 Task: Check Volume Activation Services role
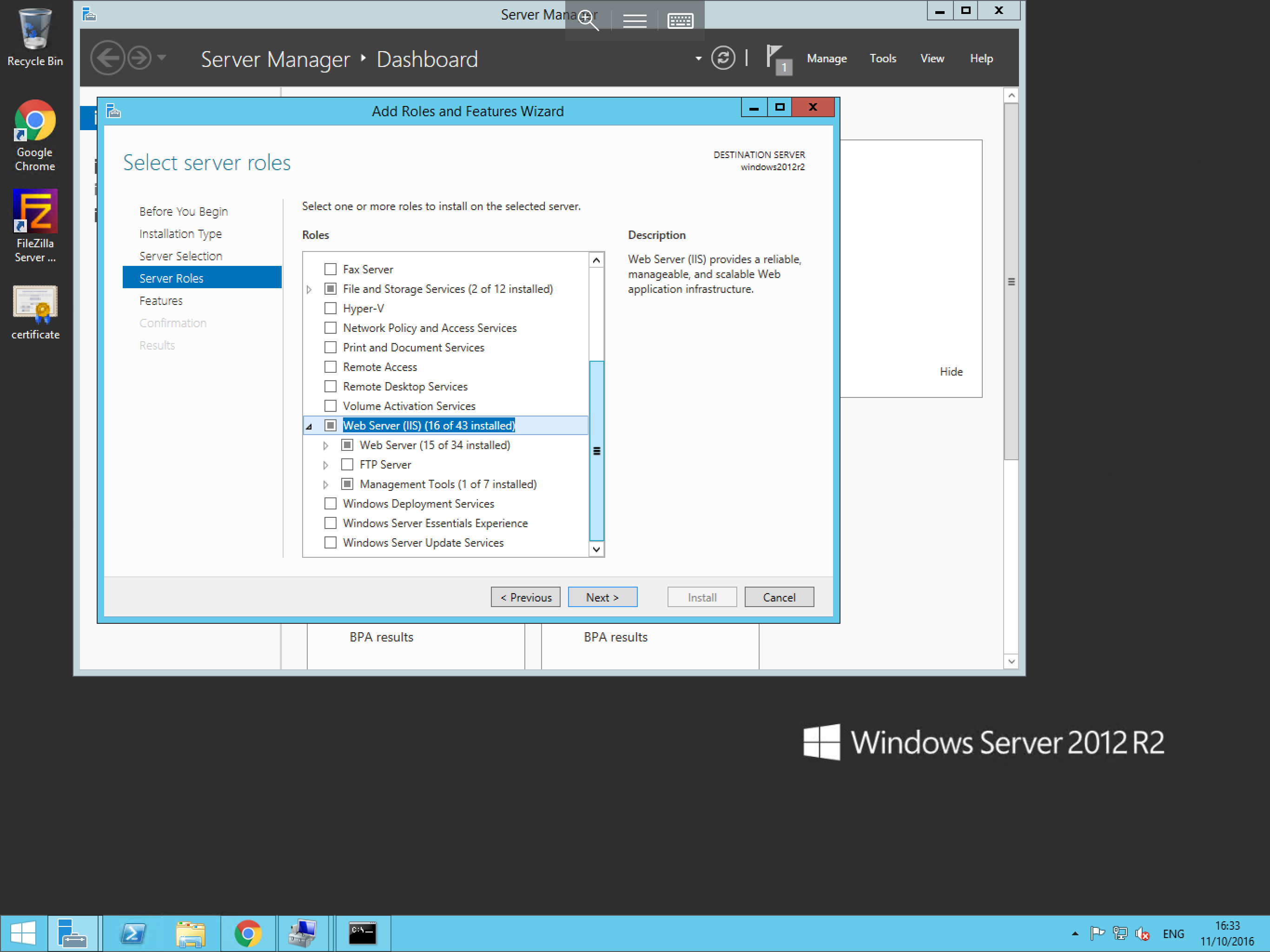(330, 405)
